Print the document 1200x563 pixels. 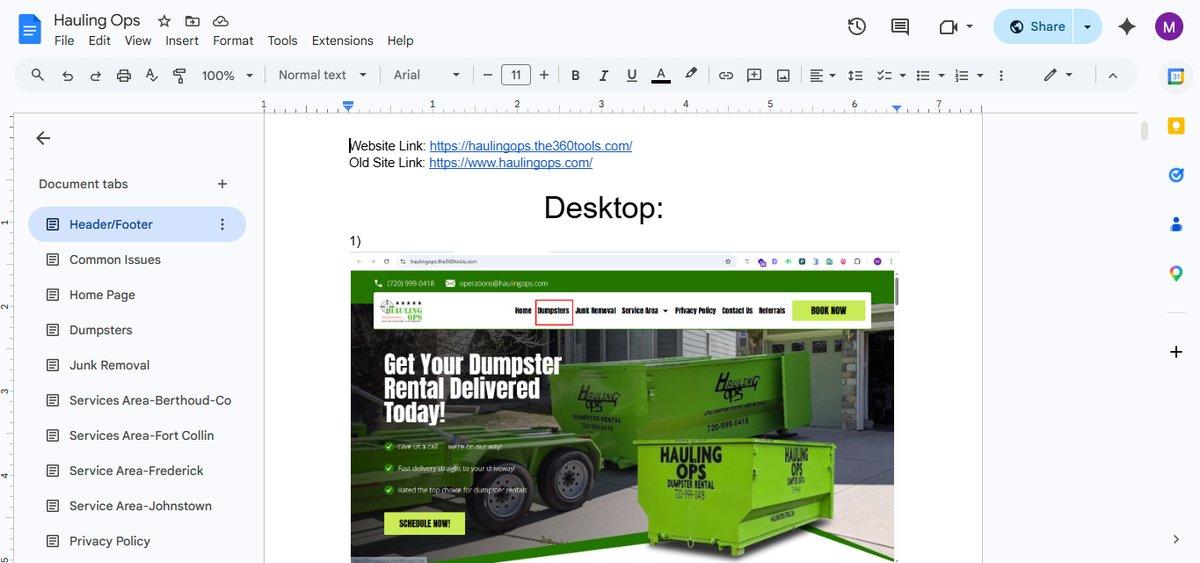coord(124,75)
